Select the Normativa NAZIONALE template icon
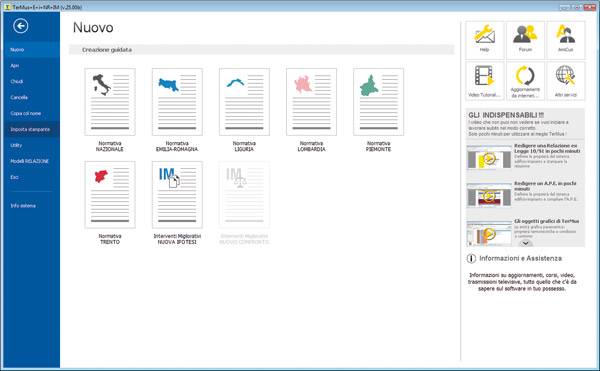Viewport: 600px width, 371px height. [x=110, y=102]
